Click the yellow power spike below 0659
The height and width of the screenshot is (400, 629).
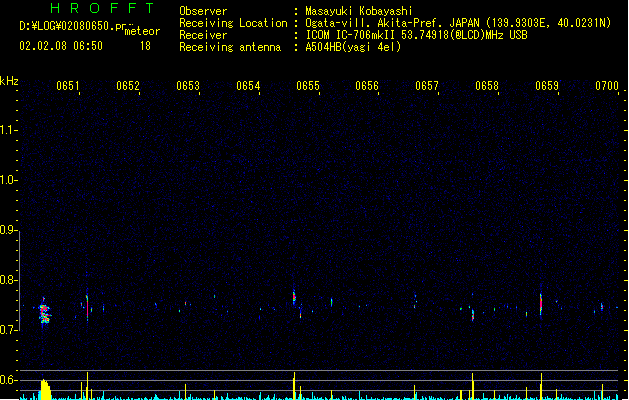click(x=541, y=386)
